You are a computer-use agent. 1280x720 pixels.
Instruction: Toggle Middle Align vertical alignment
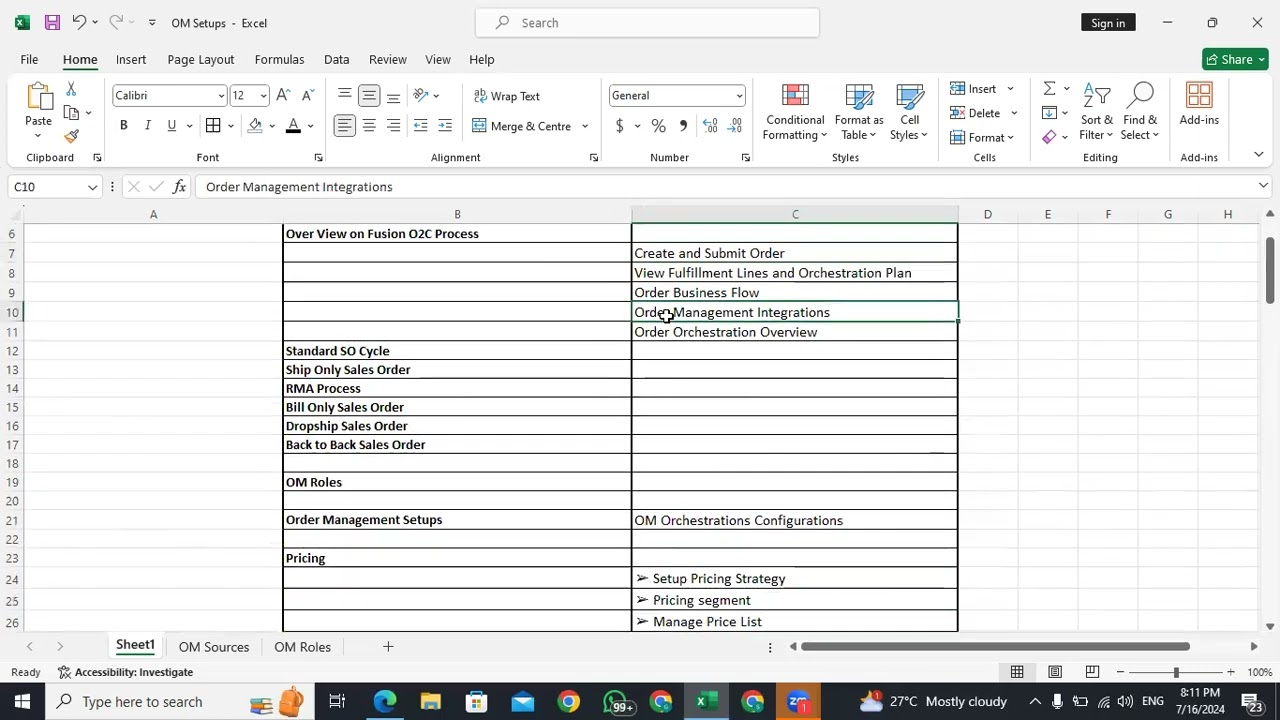369,96
